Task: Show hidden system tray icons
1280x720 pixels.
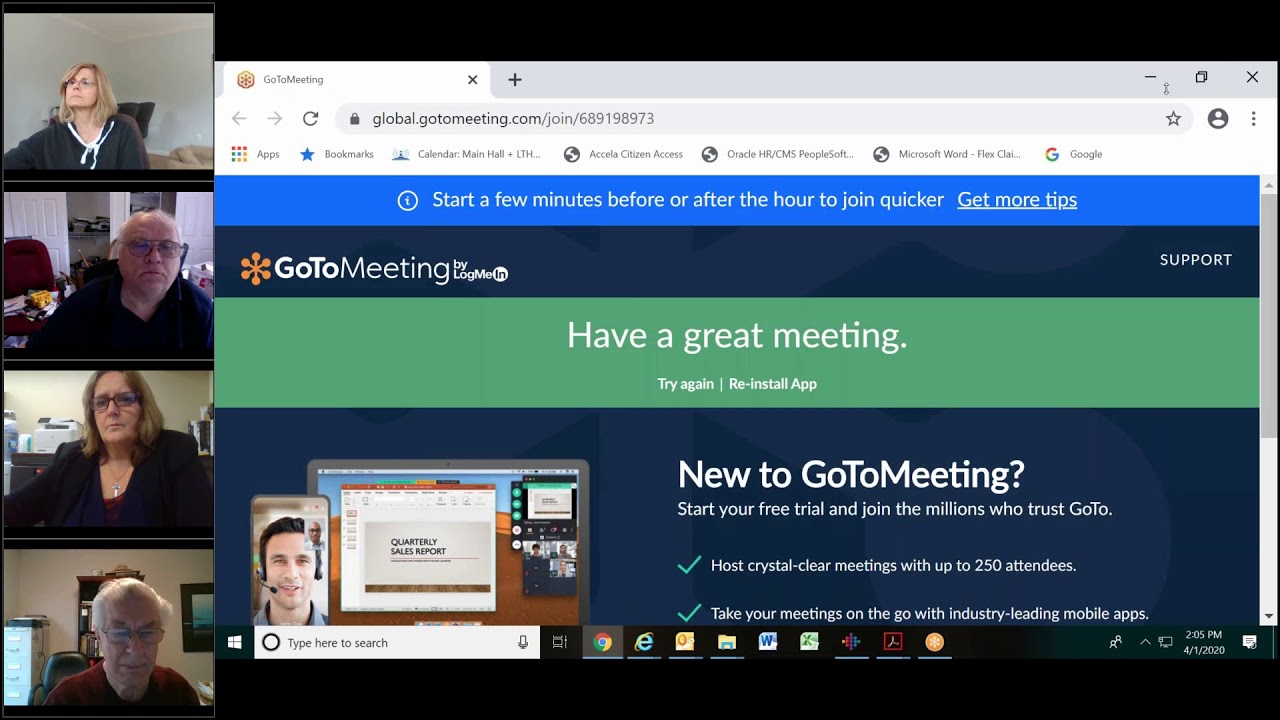Action: [x=1145, y=643]
